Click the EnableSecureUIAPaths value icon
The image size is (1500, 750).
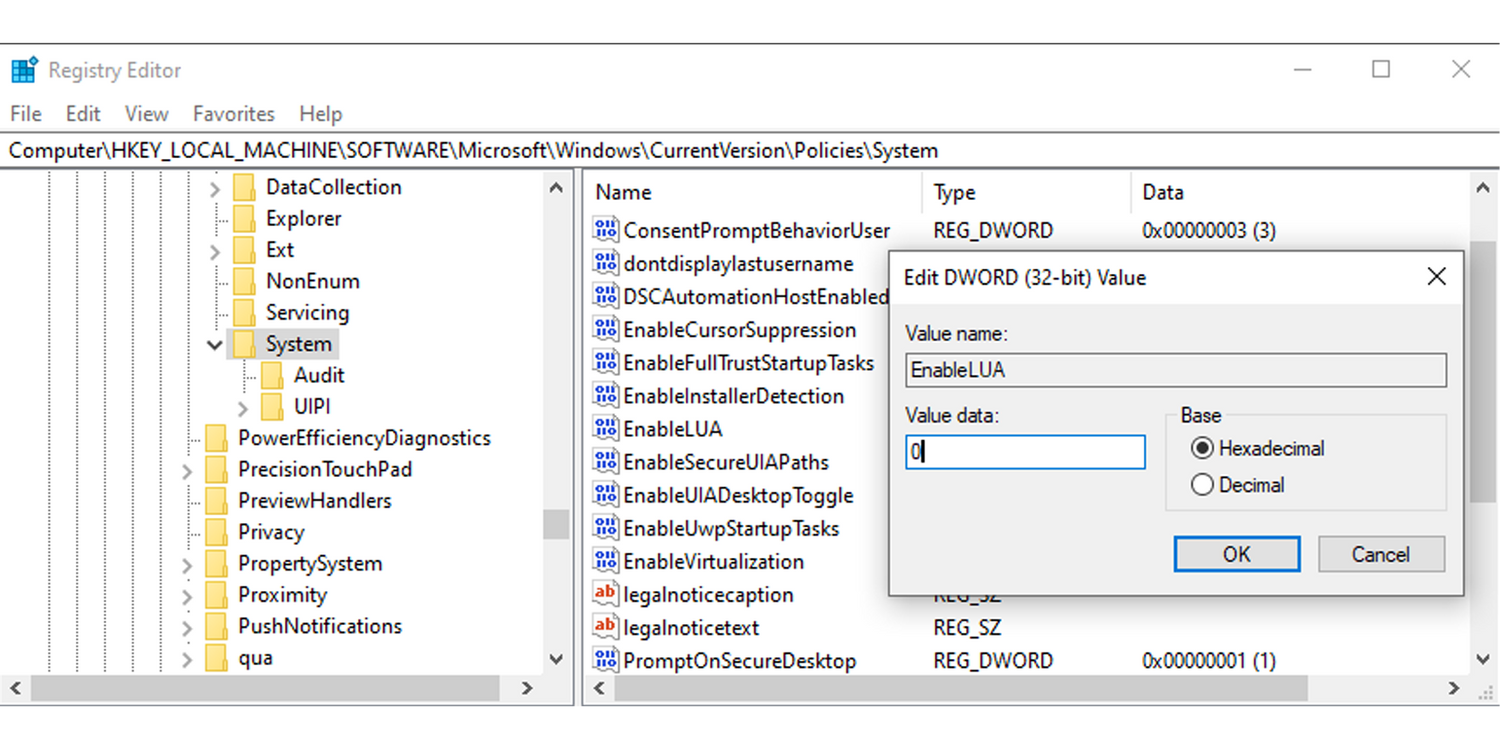coord(606,461)
